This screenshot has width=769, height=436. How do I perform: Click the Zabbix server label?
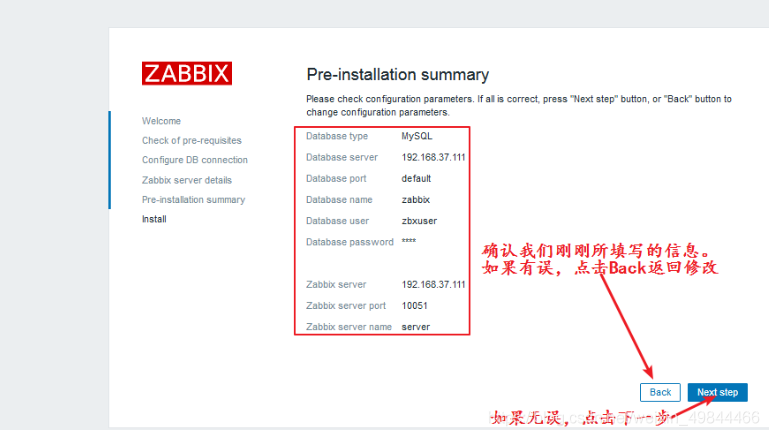(x=336, y=284)
